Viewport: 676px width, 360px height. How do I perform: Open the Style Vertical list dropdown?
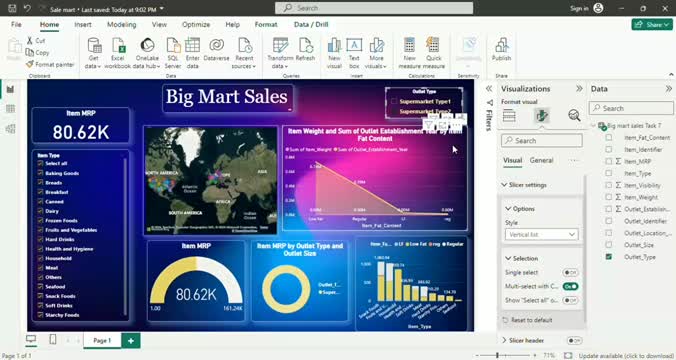541,235
